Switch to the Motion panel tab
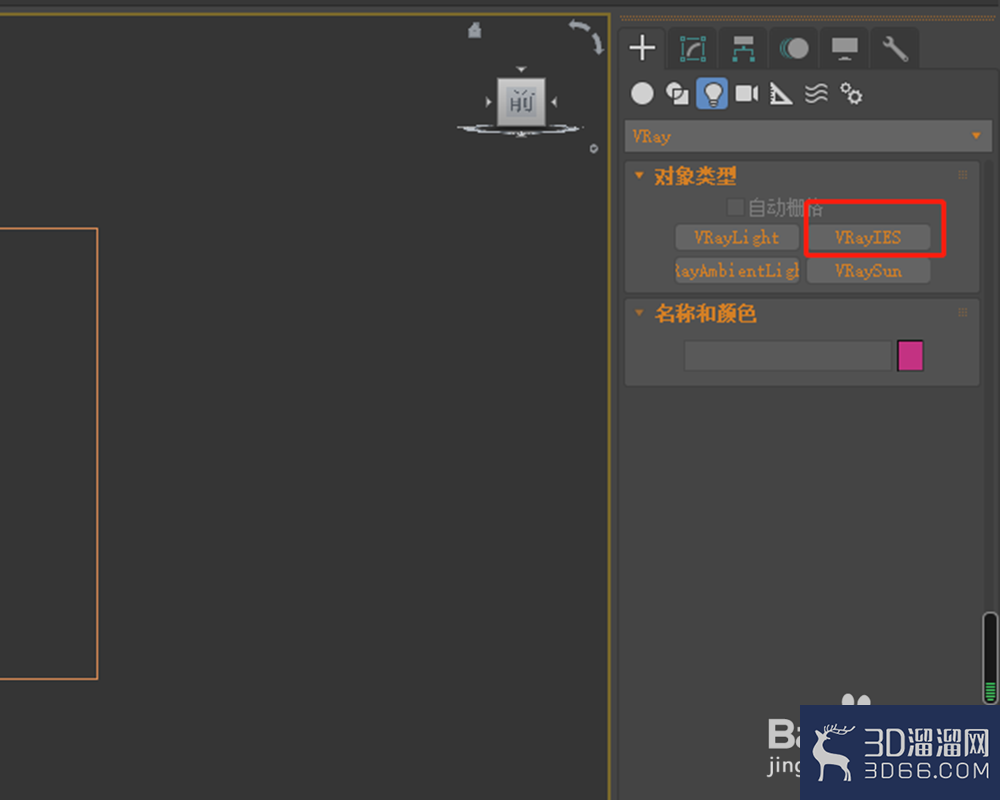 click(794, 48)
